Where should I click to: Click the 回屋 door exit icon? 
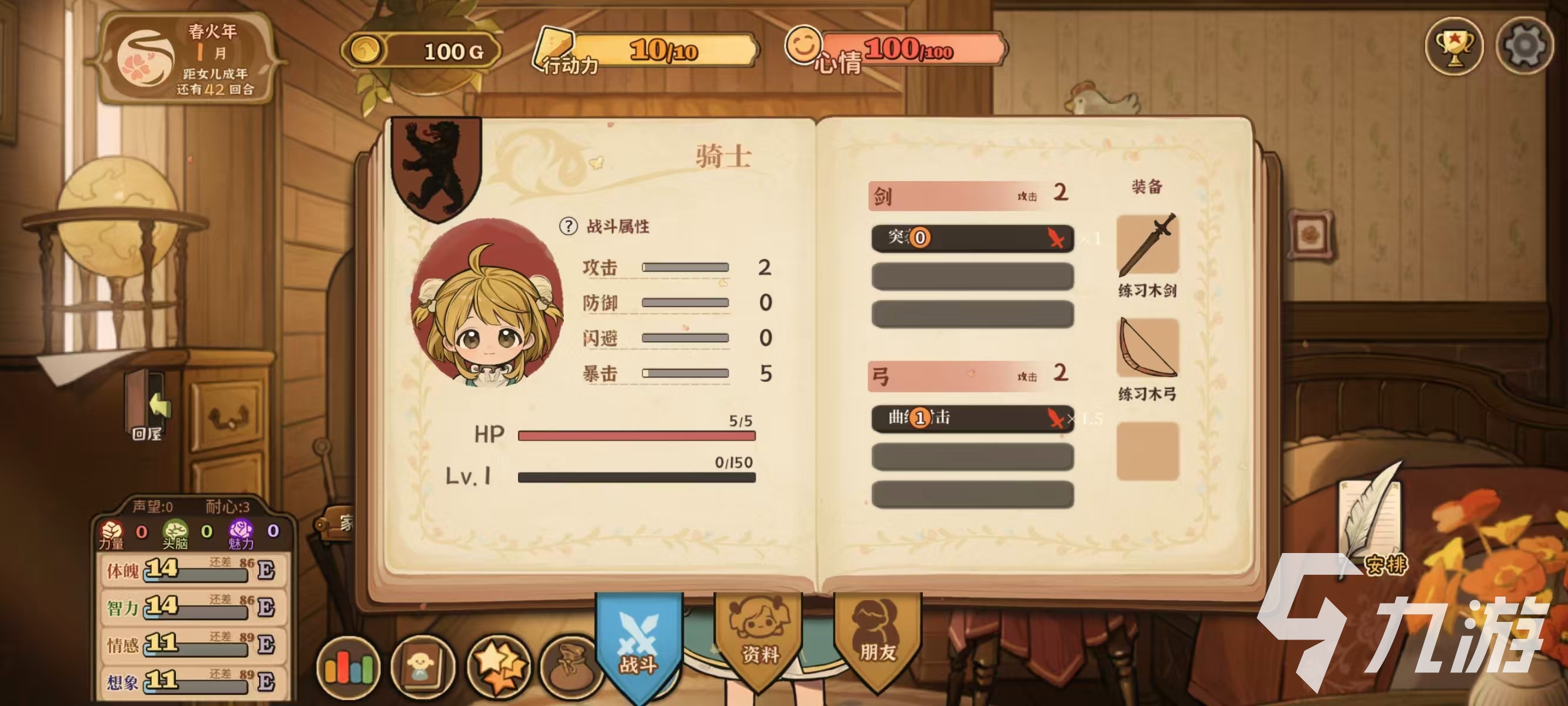pyautogui.click(x=148, y=405)
